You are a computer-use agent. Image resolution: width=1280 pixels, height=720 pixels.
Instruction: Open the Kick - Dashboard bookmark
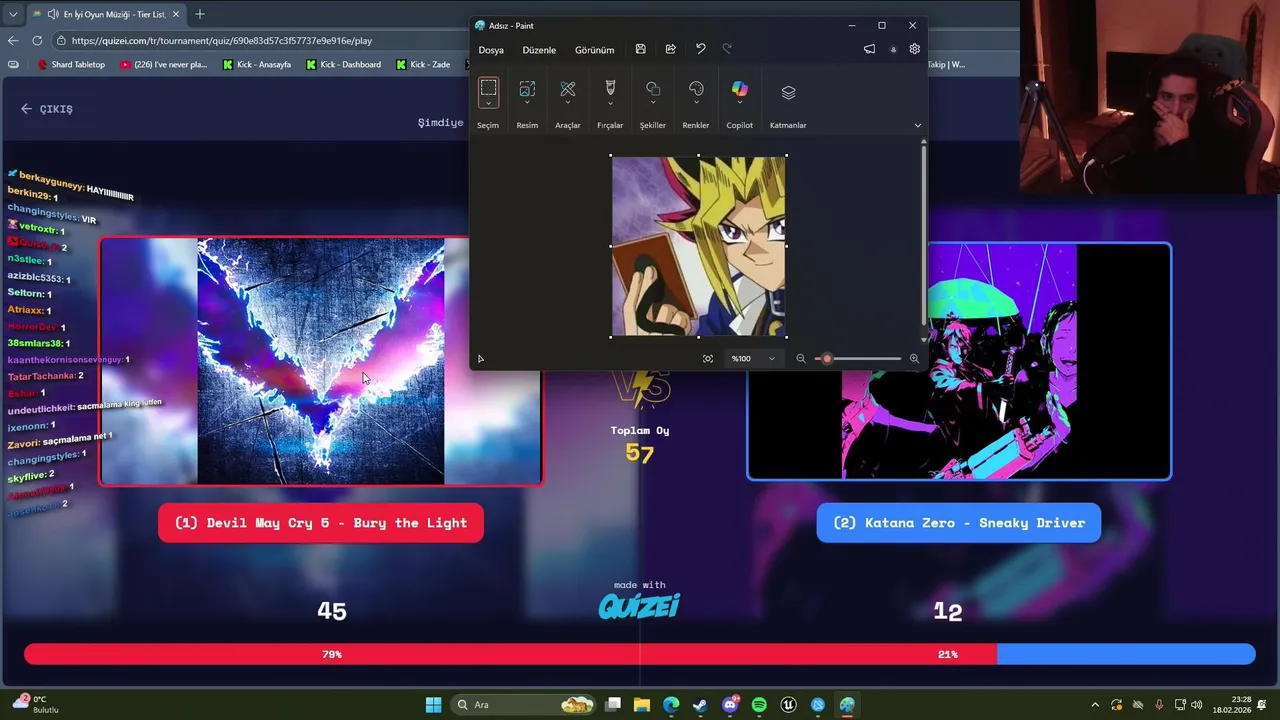click(344, 64)
